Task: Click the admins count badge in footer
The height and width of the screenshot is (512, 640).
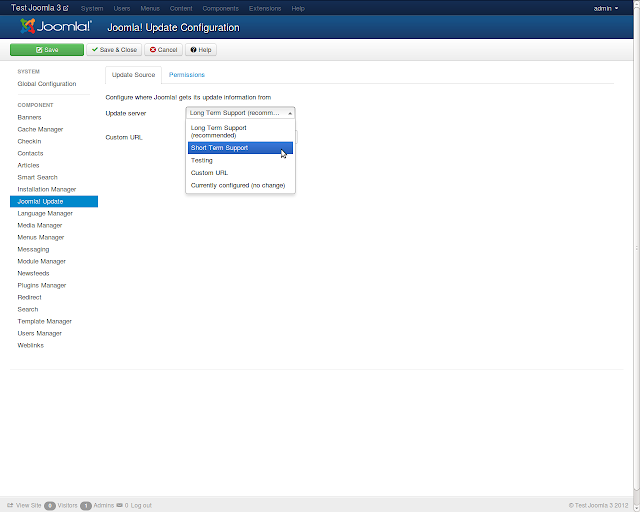Action: click(x=86, y=505)
